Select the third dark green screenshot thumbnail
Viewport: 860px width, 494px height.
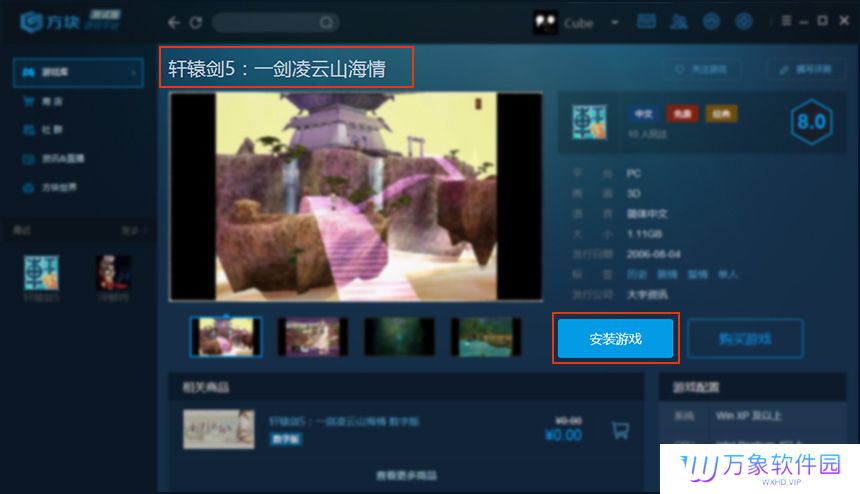399,337
